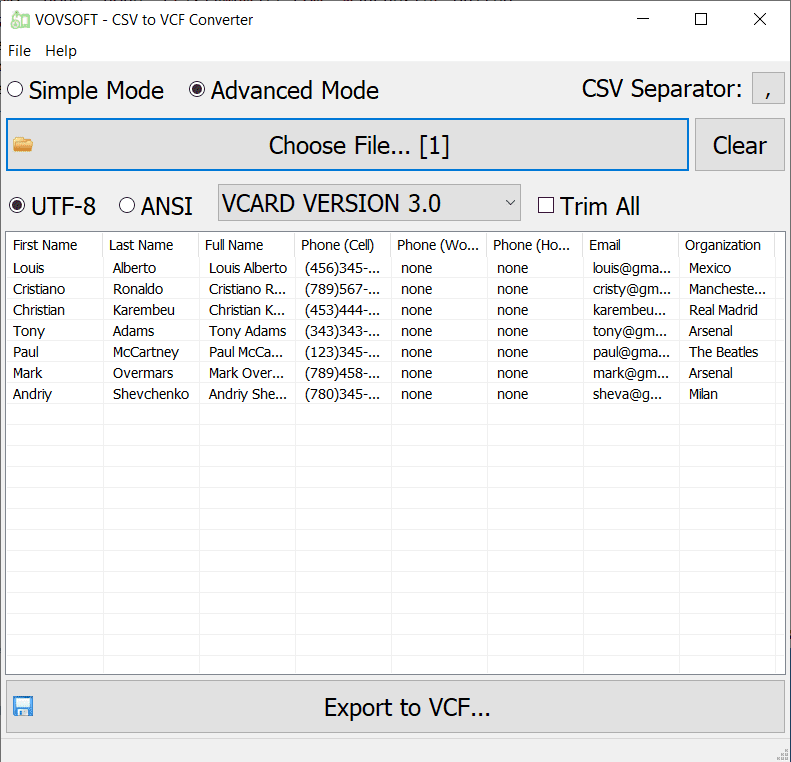Click the floppy disk save icon

(x=23, y=707)
